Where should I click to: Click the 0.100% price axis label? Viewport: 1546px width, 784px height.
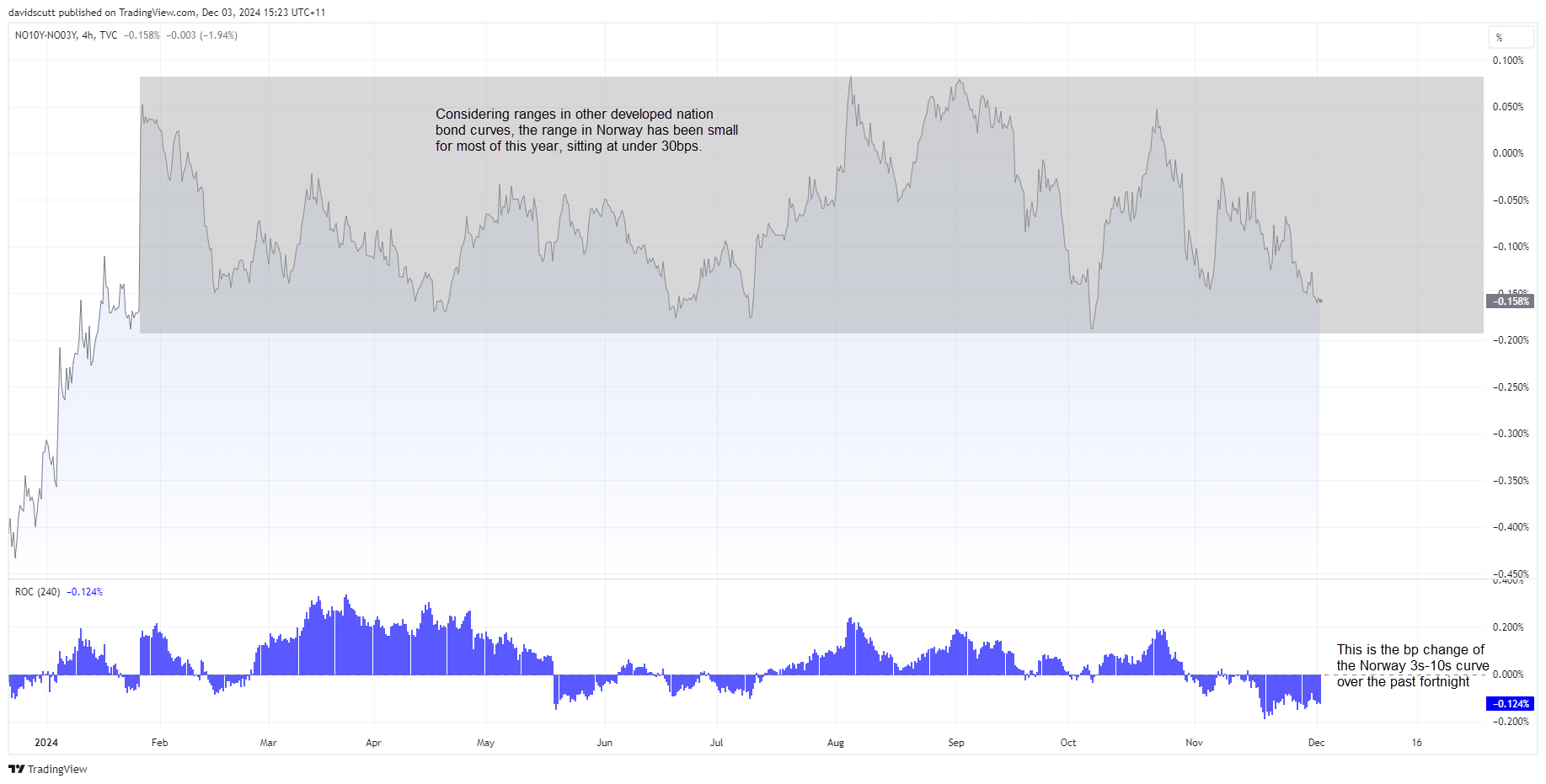(1508, 61)
